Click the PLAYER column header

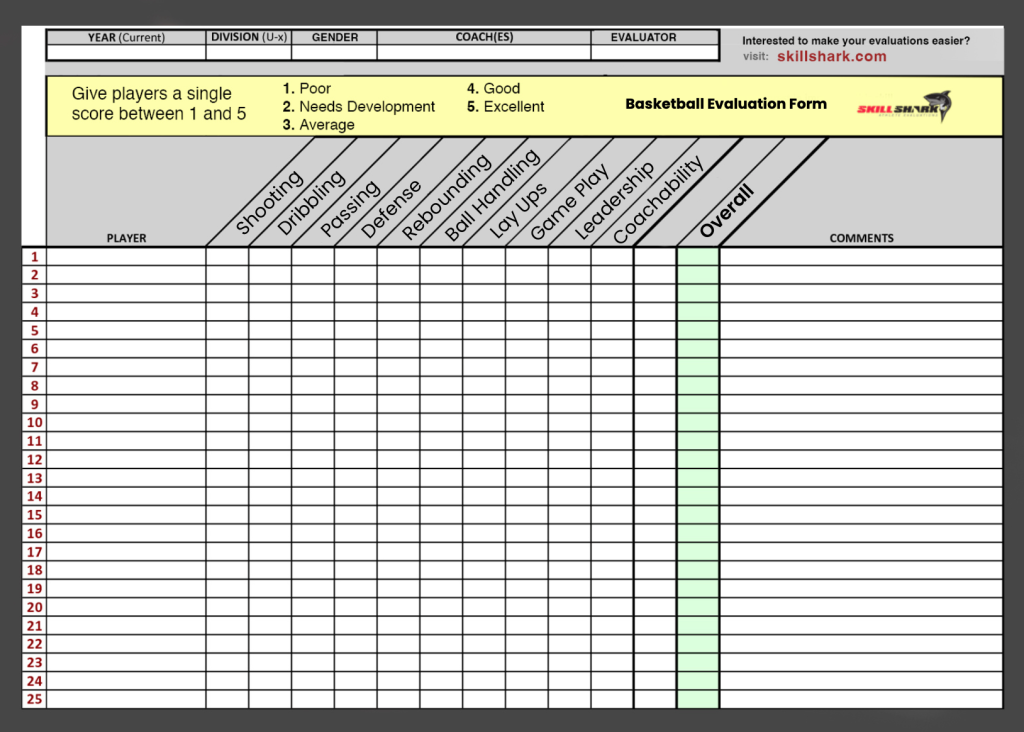(x=126, y=238)
